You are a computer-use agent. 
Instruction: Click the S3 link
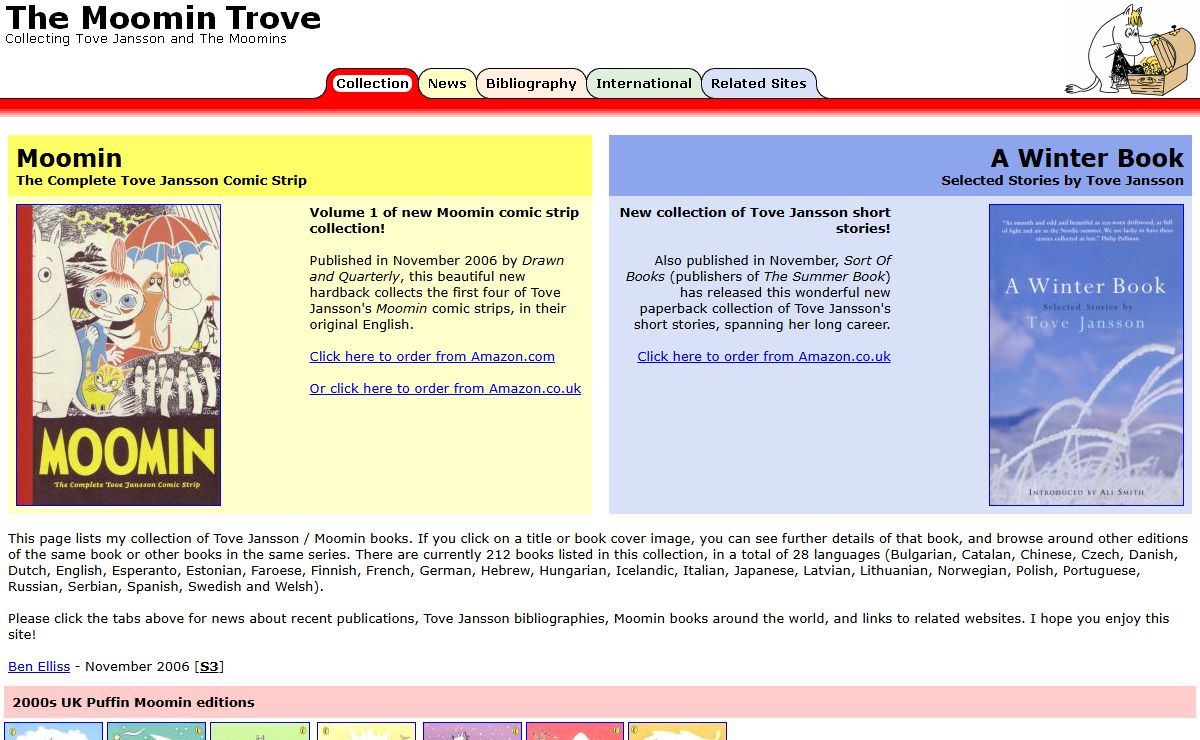[209, 667]
